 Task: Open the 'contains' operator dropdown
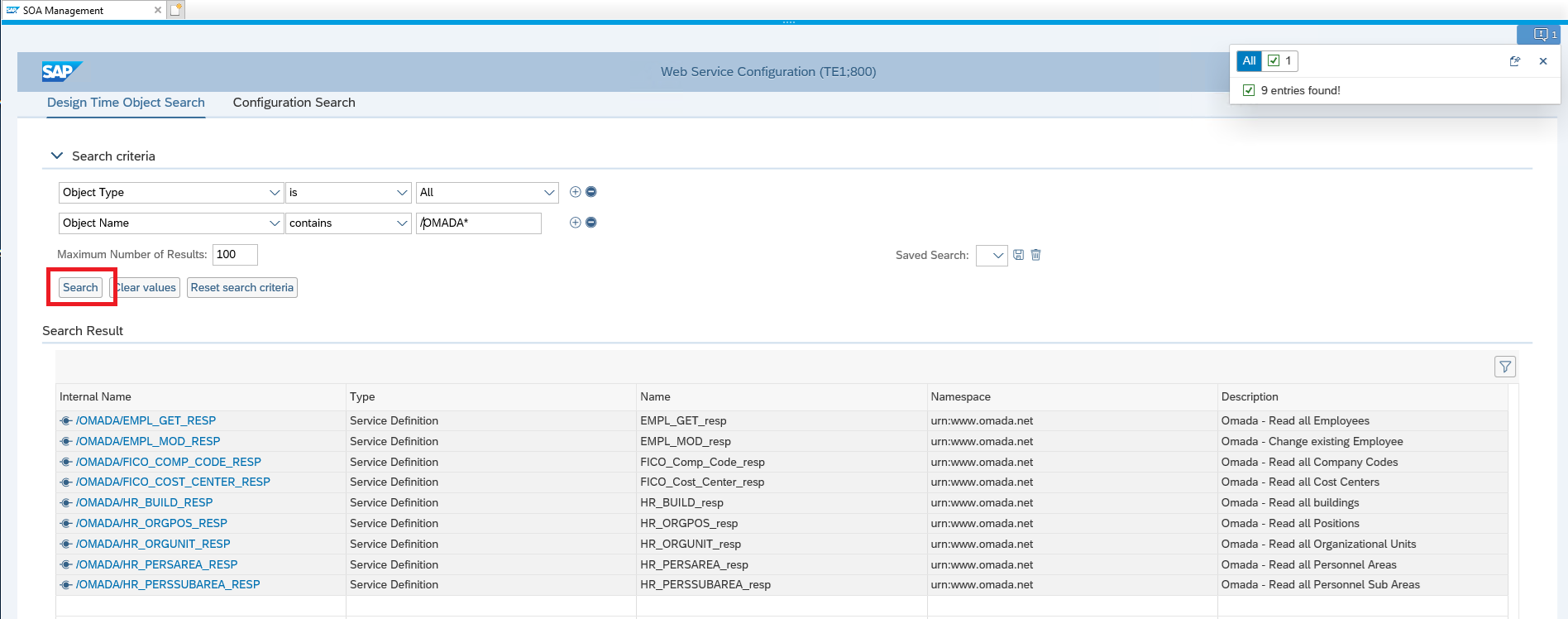[x=402, y=223]
